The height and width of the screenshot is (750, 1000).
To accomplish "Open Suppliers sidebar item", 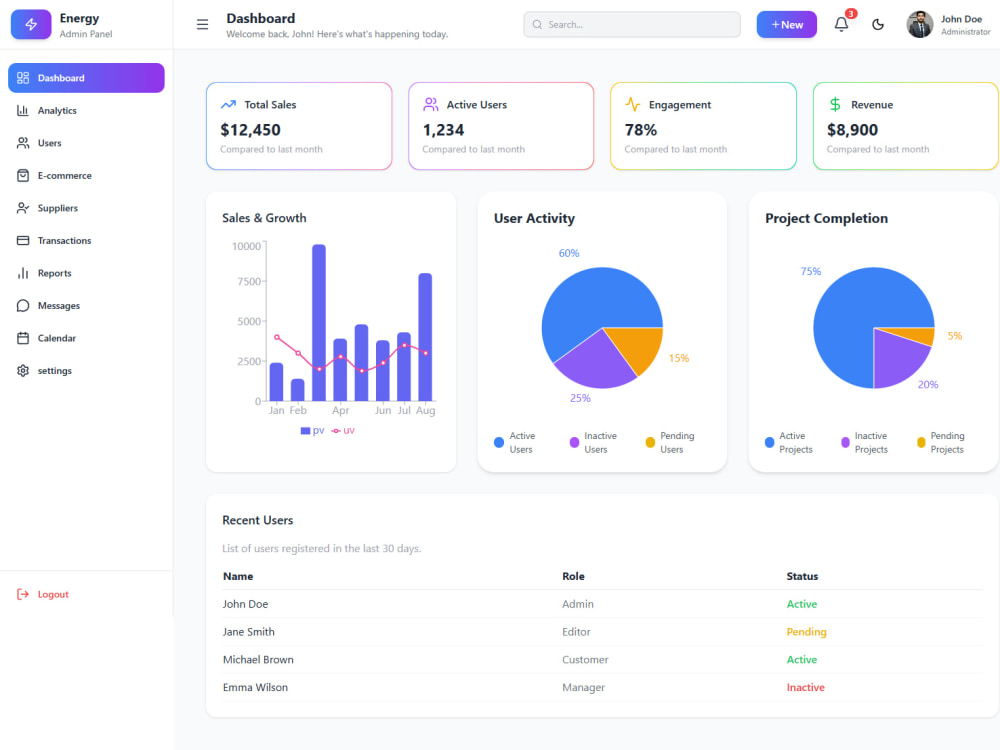I will [86, 208].
